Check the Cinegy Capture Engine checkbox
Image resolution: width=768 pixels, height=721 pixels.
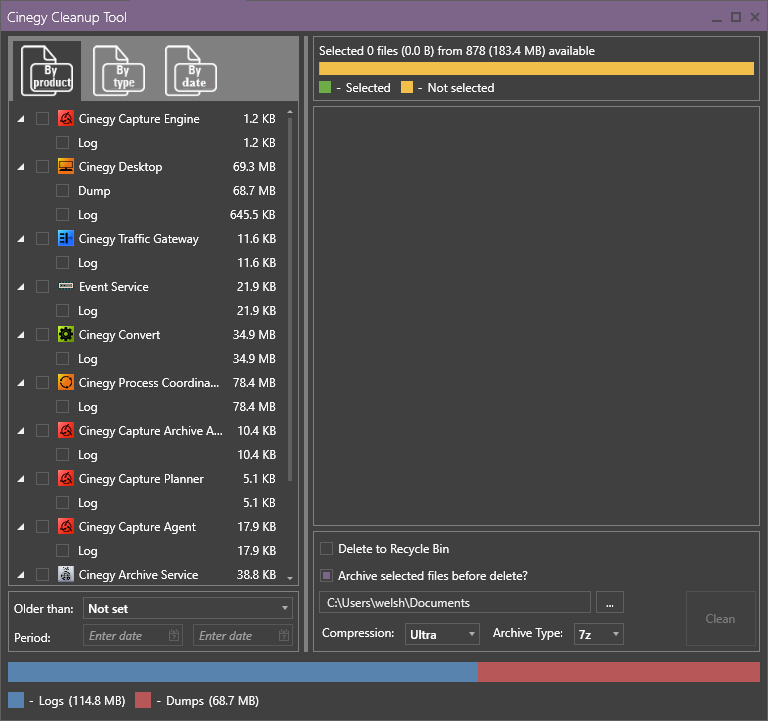click(x=43, y=119)
